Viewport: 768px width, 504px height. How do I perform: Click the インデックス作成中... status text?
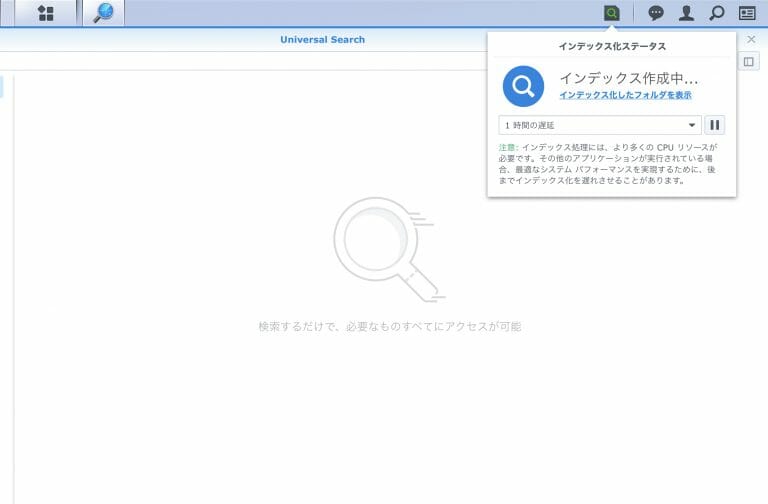pos(629,78)
